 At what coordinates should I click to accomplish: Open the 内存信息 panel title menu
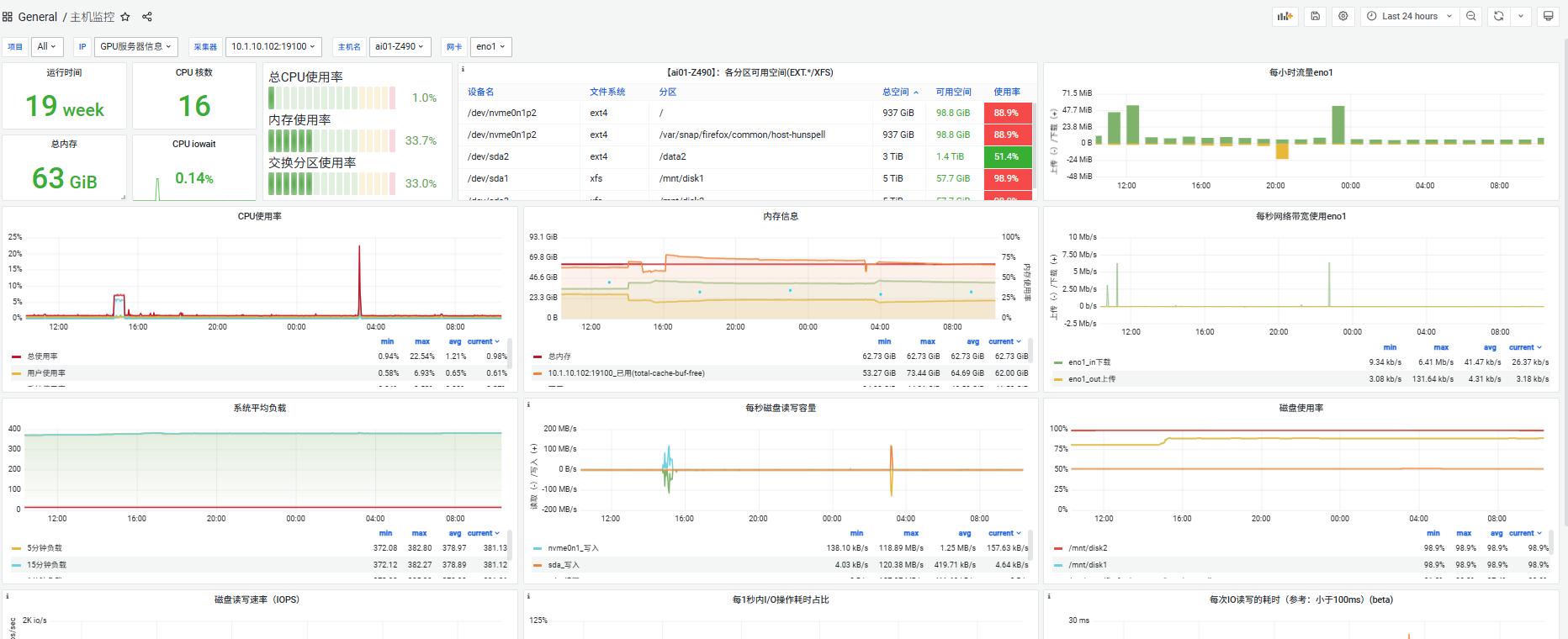[x=781, y=216]
